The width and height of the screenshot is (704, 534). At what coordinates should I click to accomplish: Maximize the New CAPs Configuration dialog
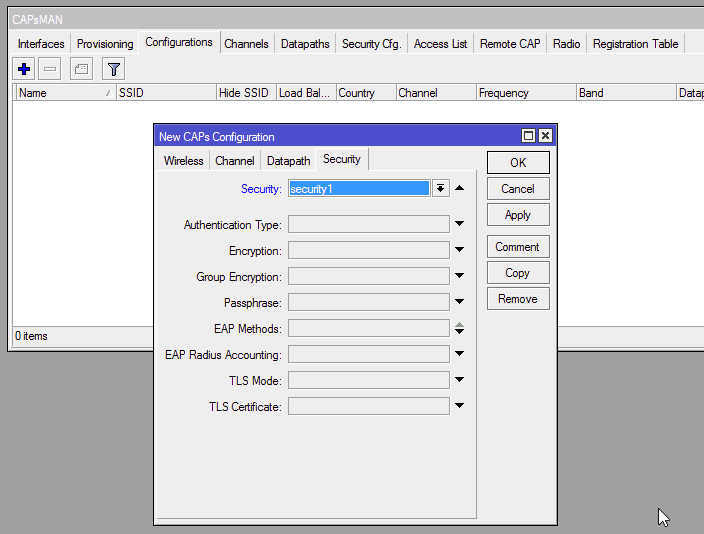coord(528,136)
